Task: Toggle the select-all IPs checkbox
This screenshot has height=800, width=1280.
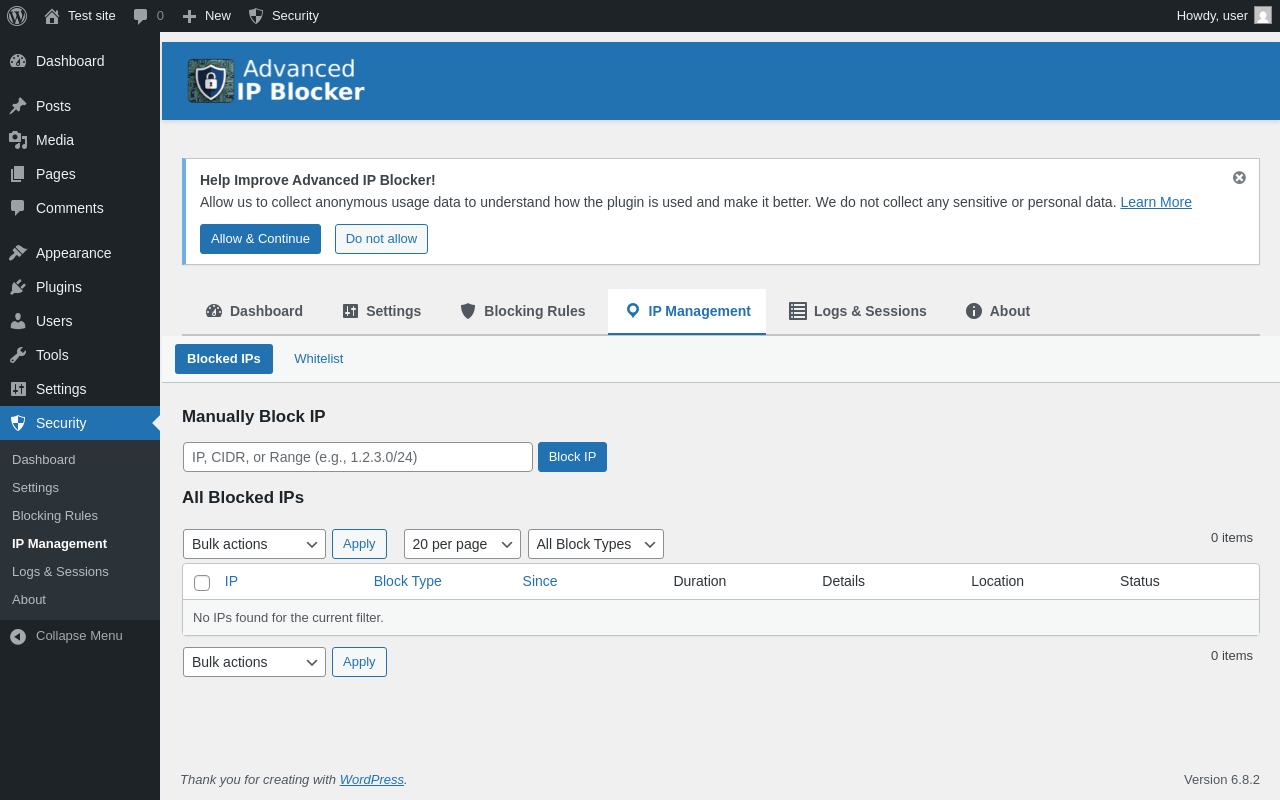Action: [x=202, y=583]
